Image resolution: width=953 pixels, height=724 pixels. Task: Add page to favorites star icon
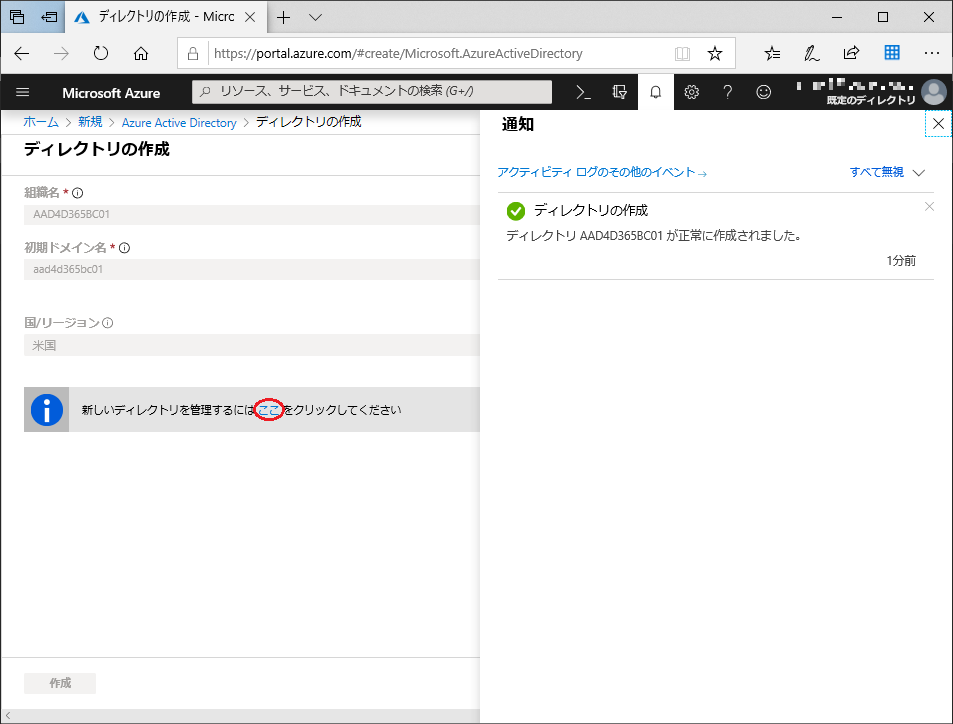click(715, 53)
